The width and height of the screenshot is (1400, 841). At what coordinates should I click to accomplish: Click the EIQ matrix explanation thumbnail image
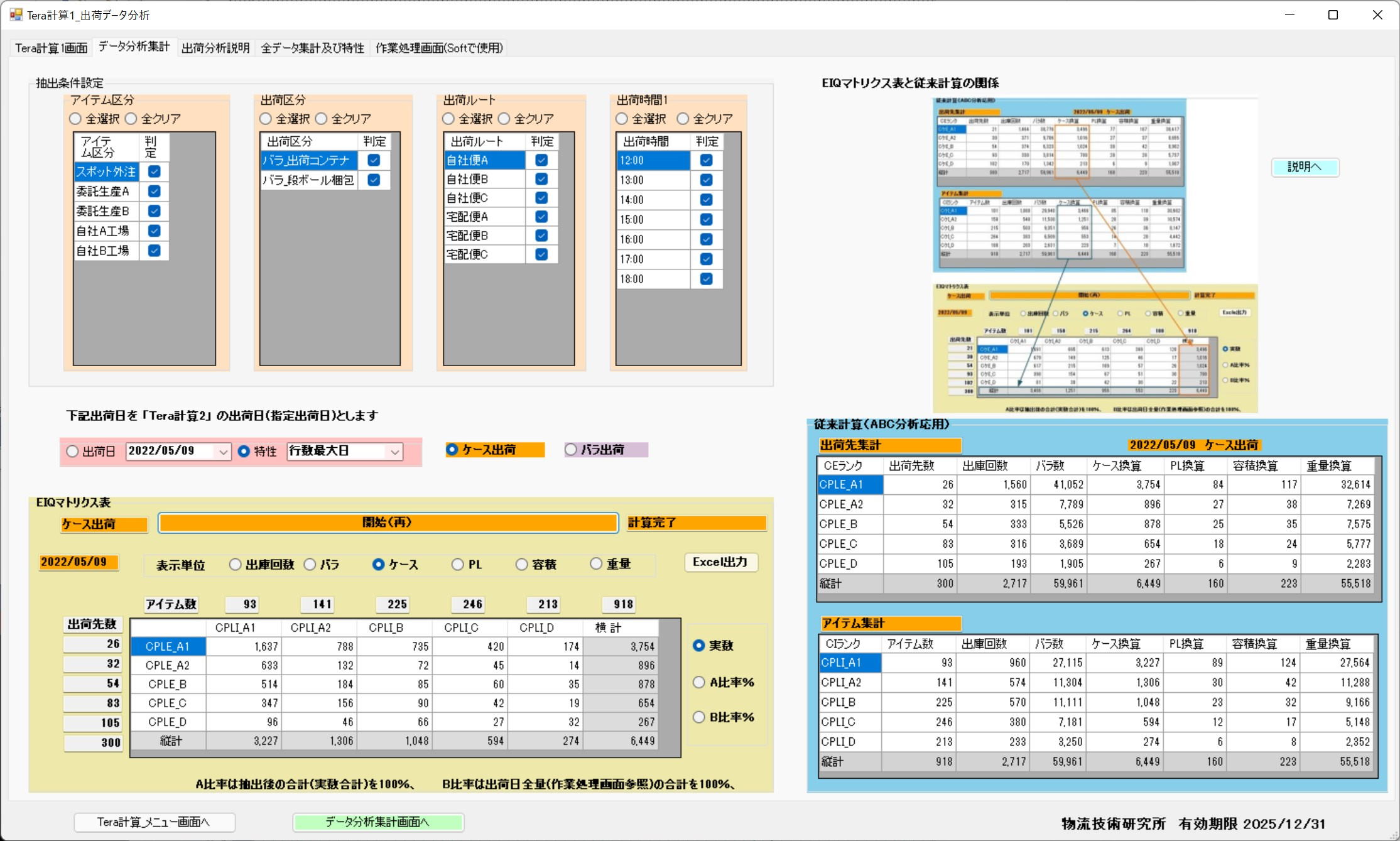1094,254
